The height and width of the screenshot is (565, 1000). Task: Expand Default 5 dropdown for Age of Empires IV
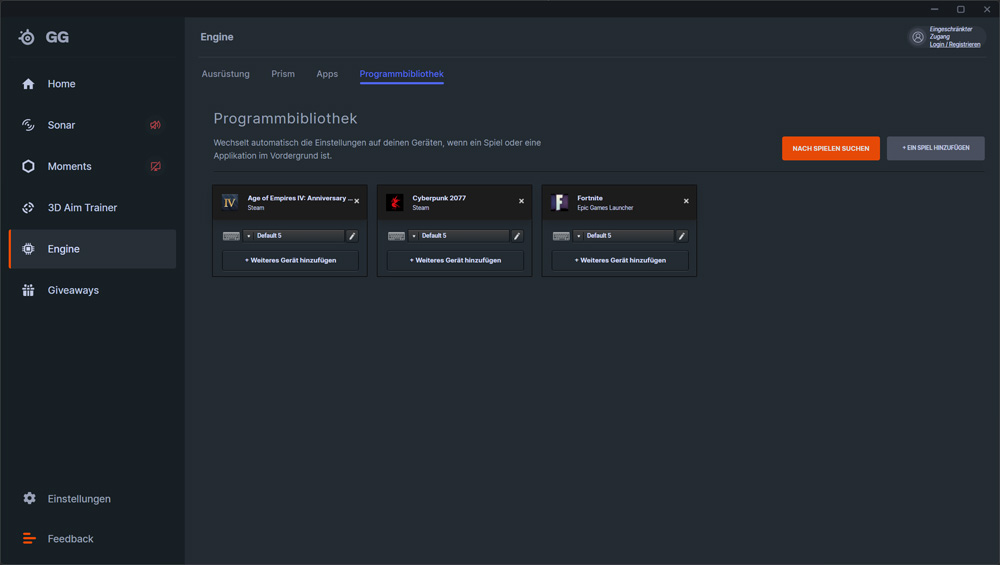coord(294,236)
